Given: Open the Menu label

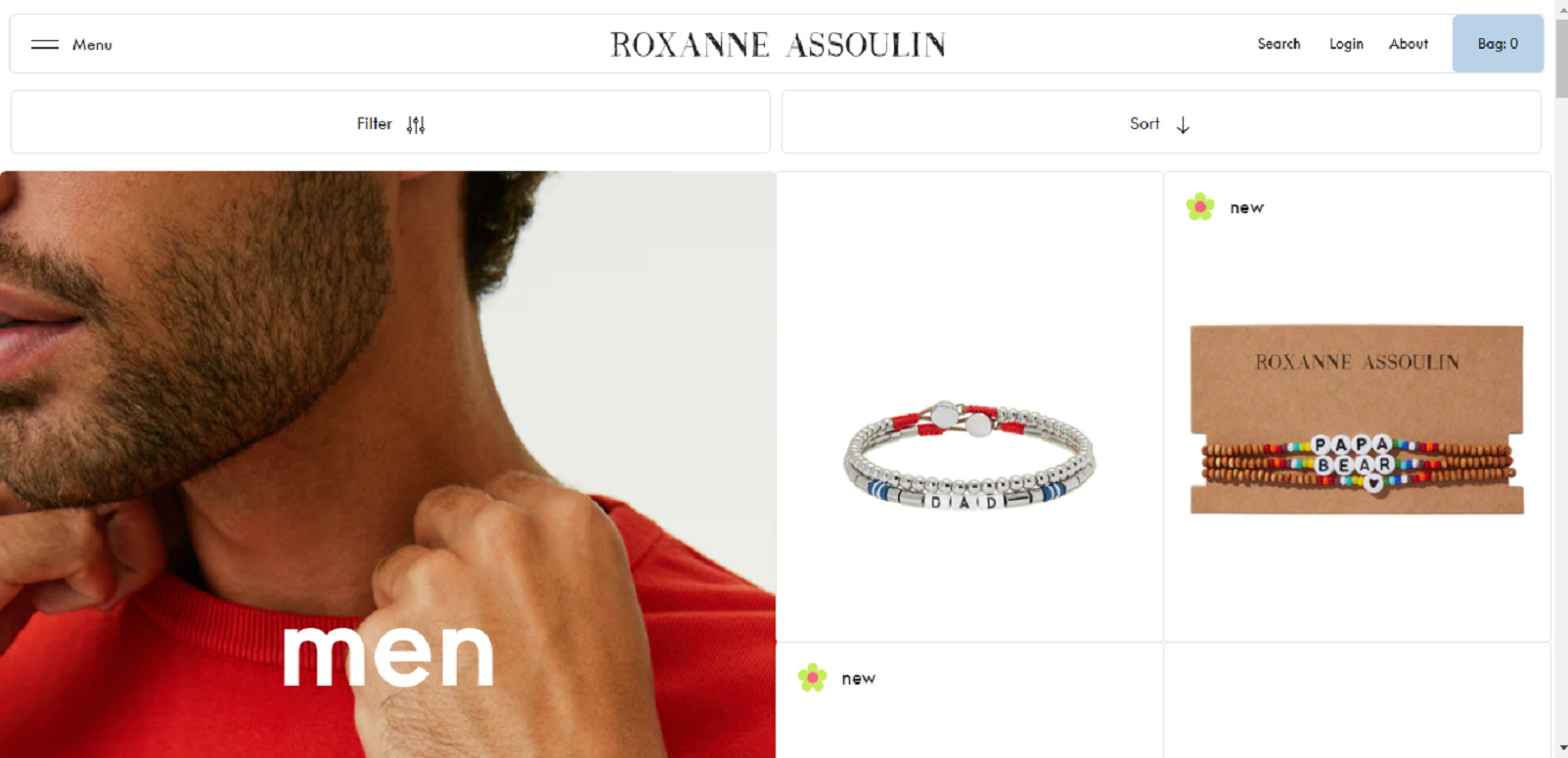Looking at the screenshot, I should pyautogui.click(x=92, y=44).
